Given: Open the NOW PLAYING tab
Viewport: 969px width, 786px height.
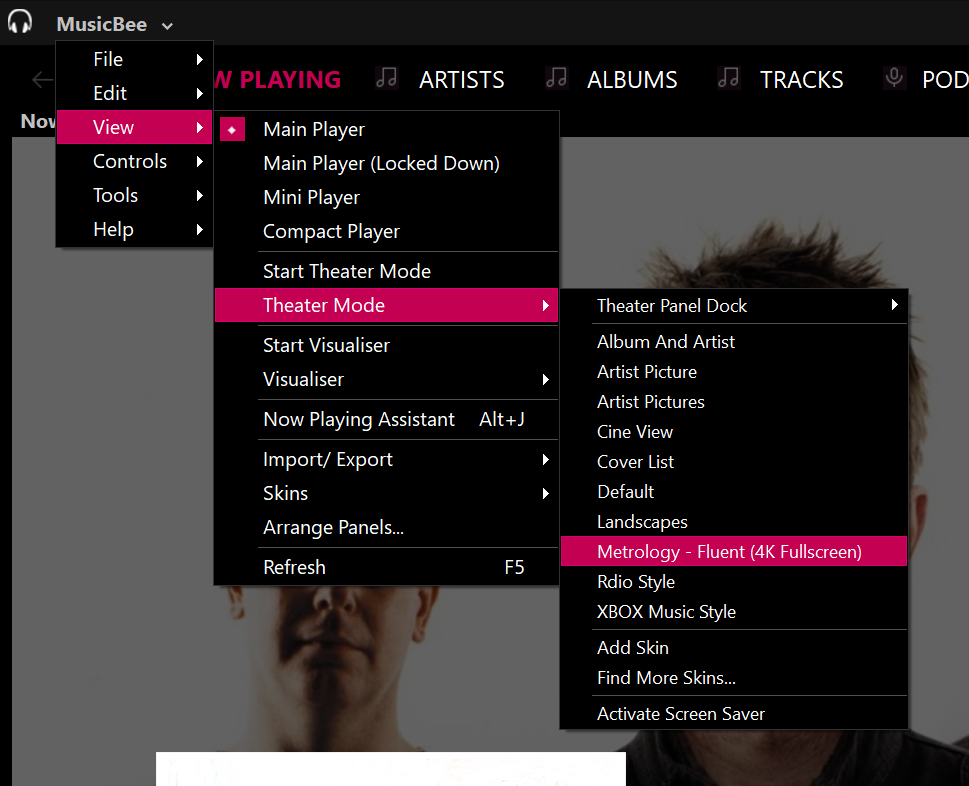Looking at the screenshot, I should coord(278,80).
